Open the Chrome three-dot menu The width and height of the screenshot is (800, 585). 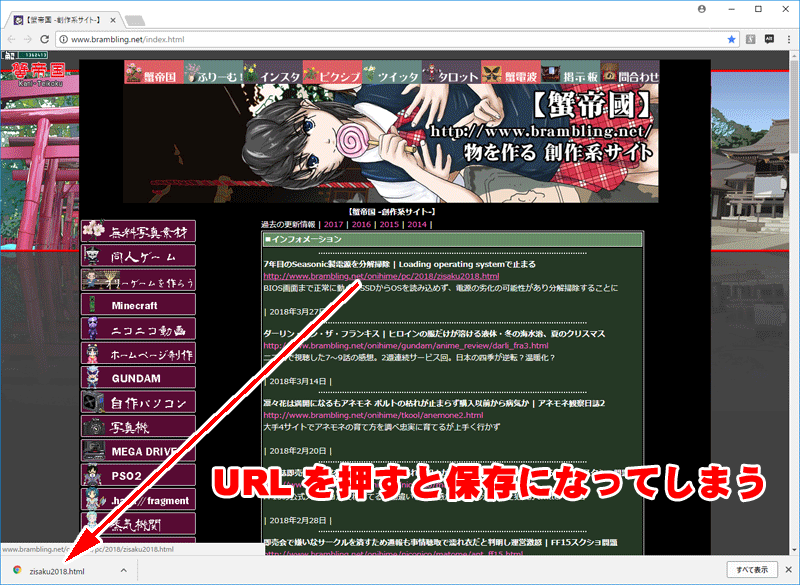tap(789, 39)
